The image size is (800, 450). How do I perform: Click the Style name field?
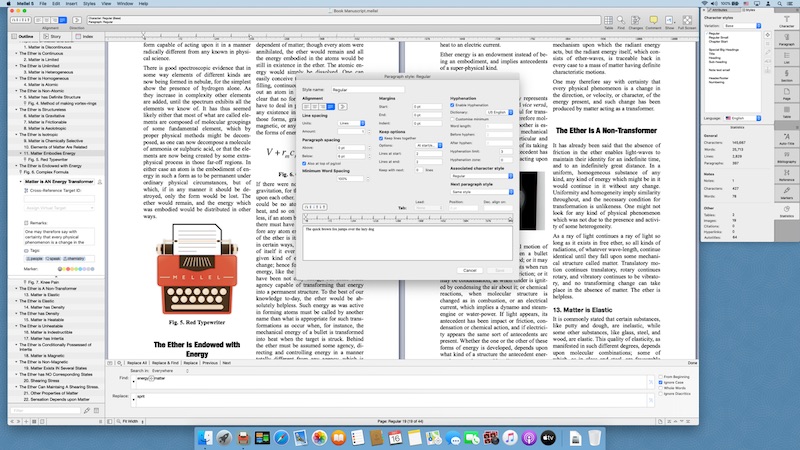(367, 90)
